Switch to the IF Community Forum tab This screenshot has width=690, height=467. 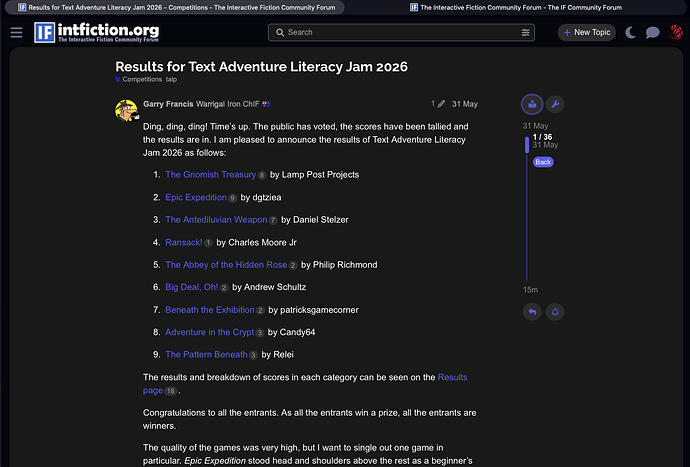516,7
